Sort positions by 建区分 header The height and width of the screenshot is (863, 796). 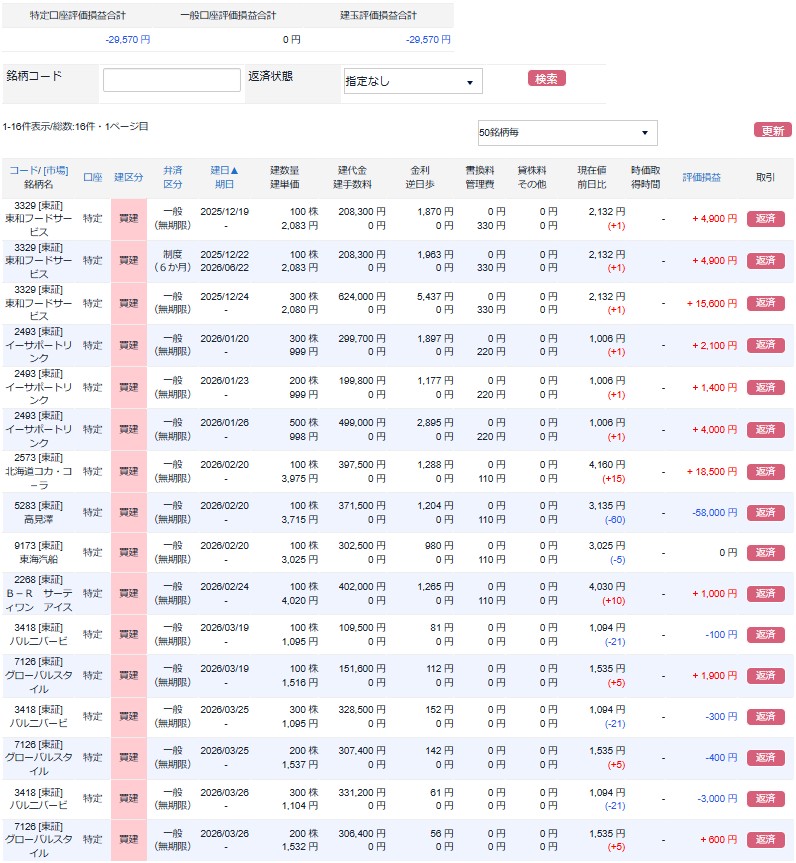pos(128,177)
